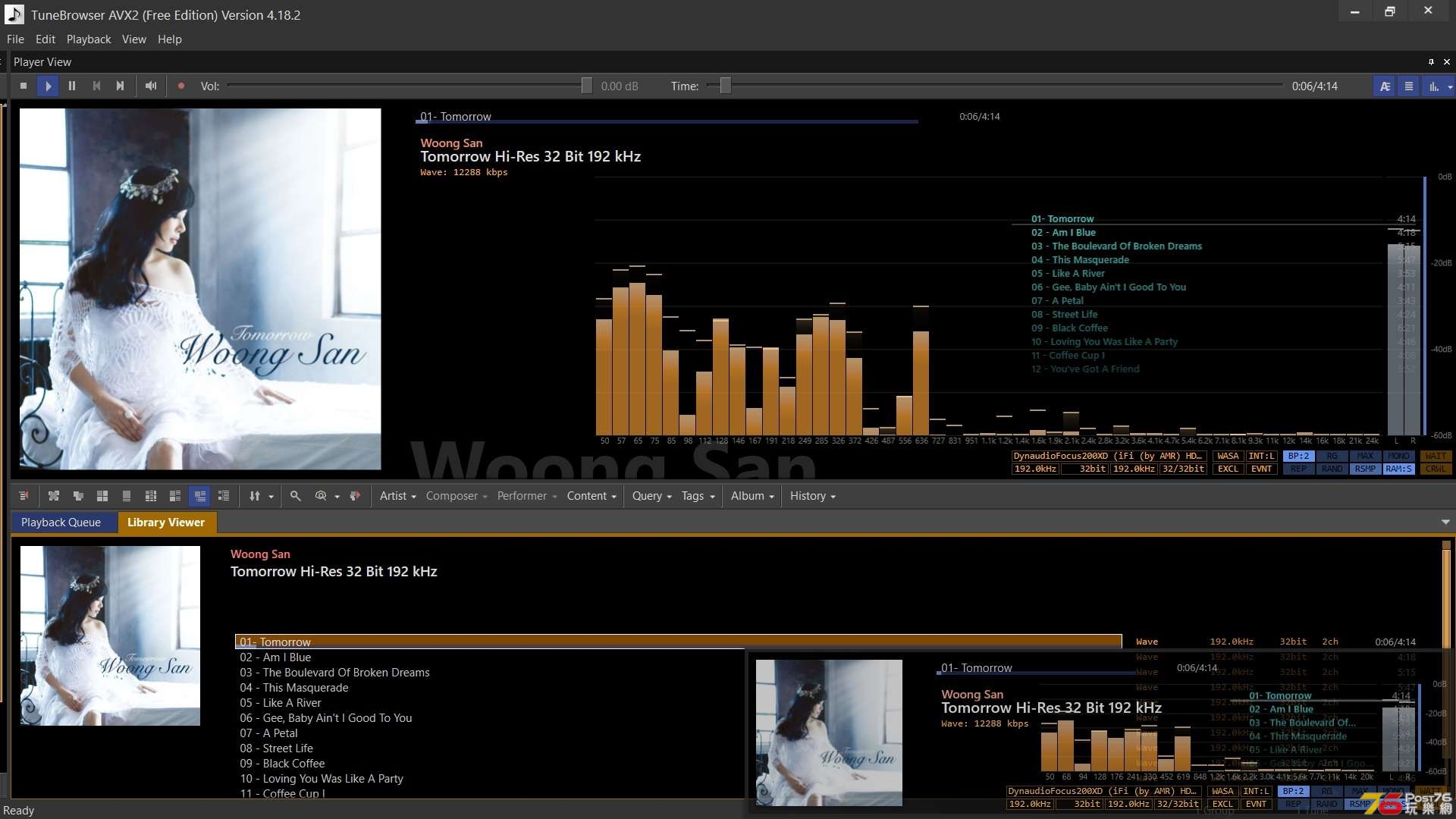Open dropdown arrow next to spectrum icon
Screen dimensions: 1456x819
pyautogui.click(x=1450, y=86)
